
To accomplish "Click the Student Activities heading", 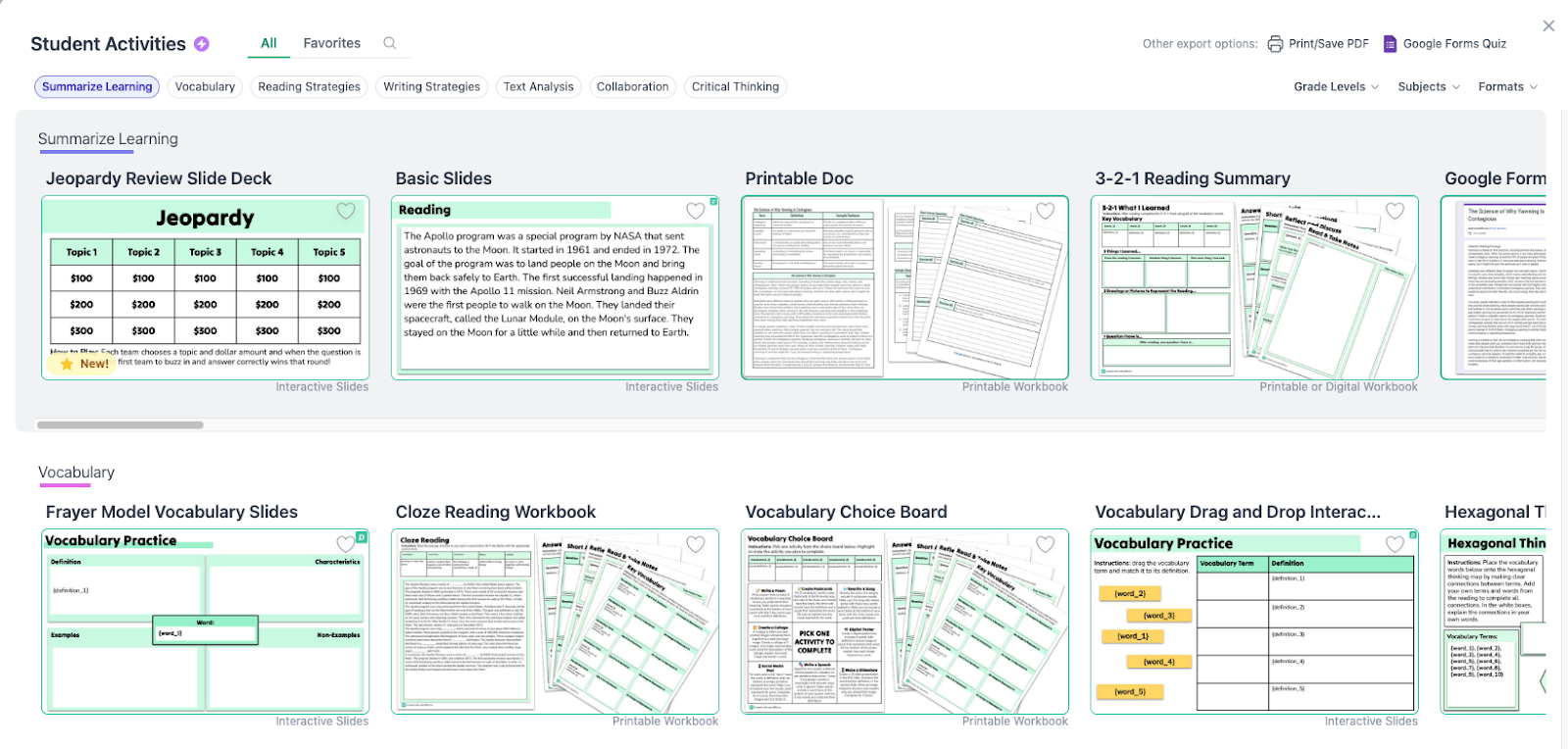I will tap(108, 44).
